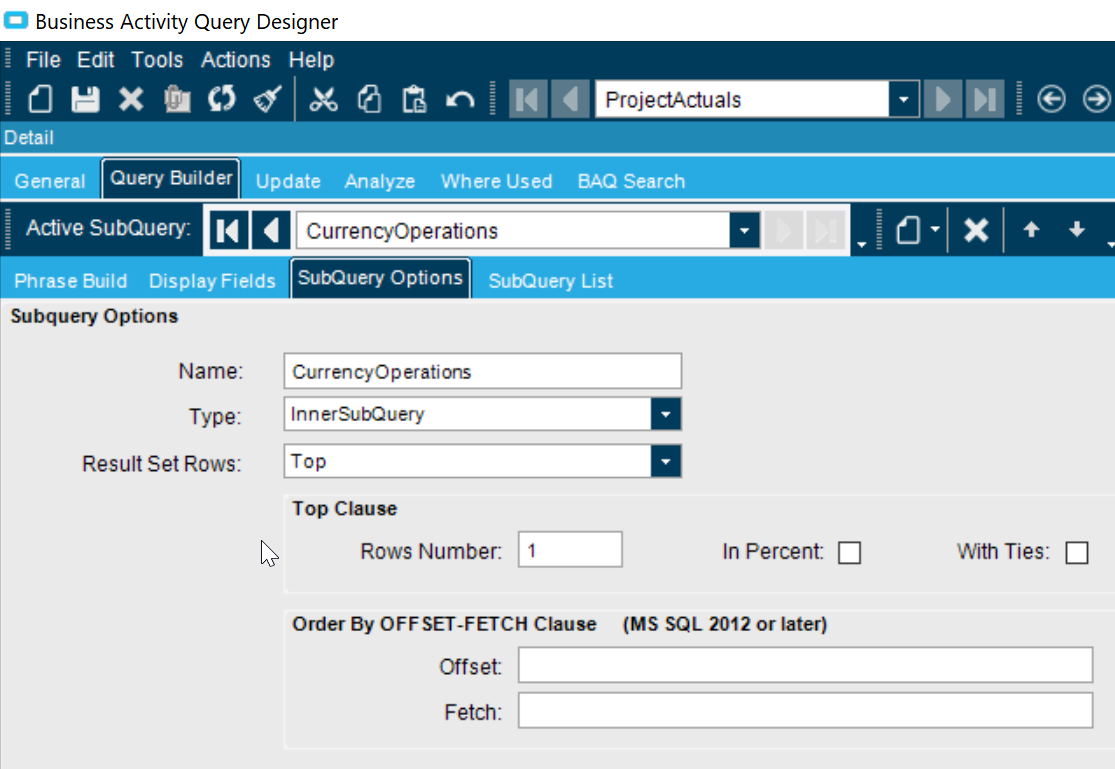Open the Type InnerSubQuery dropdown

pyautogui.click(x=666, y=414)
